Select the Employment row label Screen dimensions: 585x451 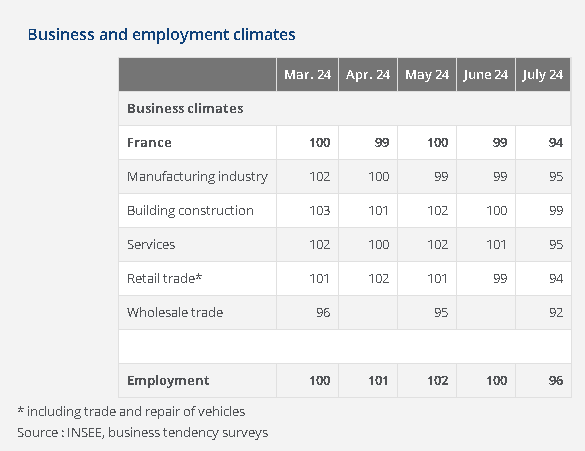(x=168, y=380)
